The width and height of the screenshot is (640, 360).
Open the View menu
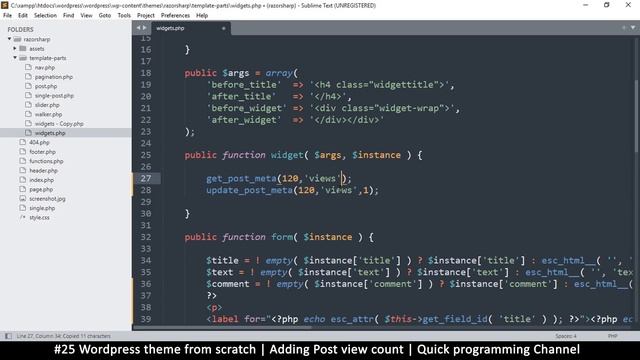87,16
